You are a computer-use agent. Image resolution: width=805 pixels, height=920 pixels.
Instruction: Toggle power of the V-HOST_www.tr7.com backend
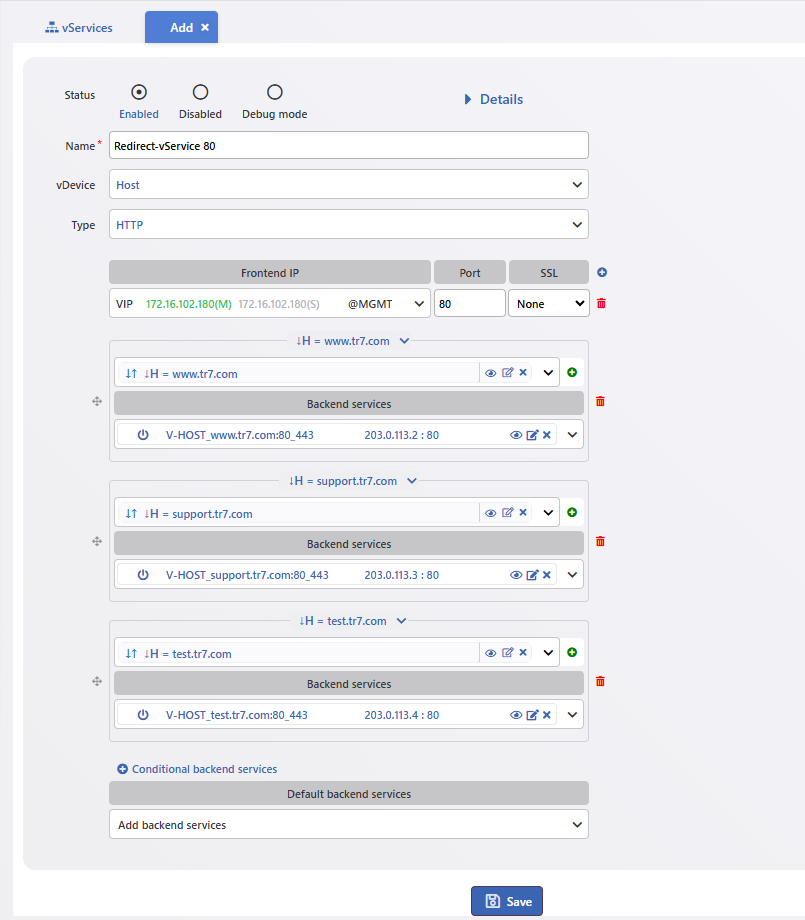(x=143, y=435)
